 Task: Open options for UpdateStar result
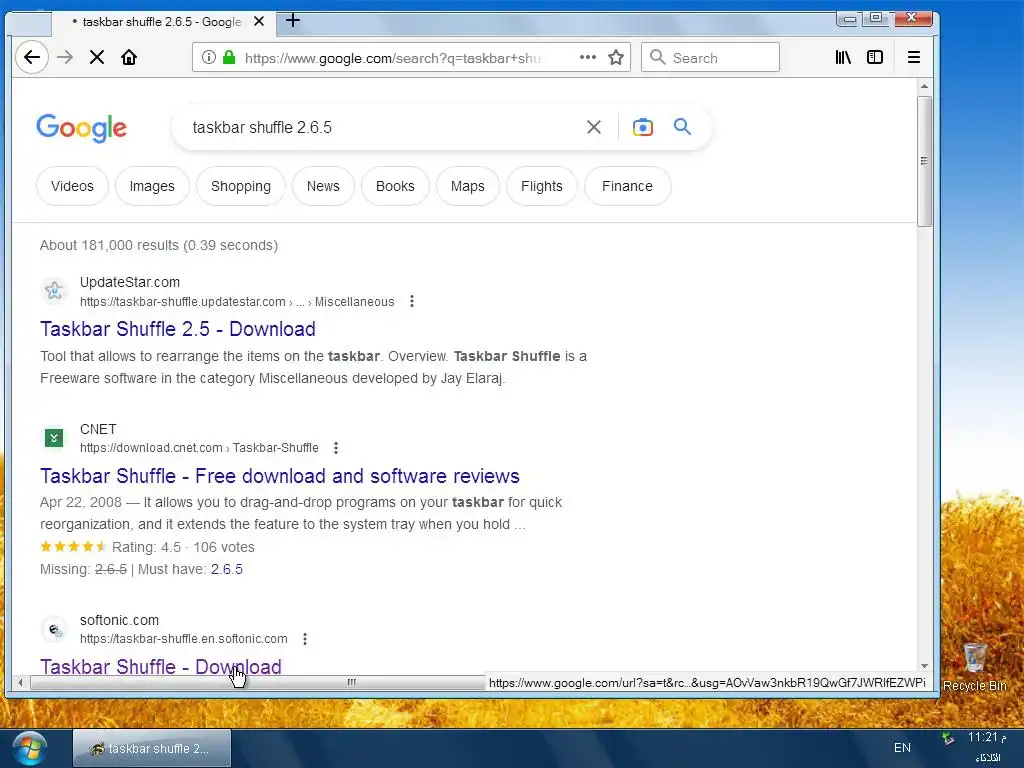coord(411,301)
